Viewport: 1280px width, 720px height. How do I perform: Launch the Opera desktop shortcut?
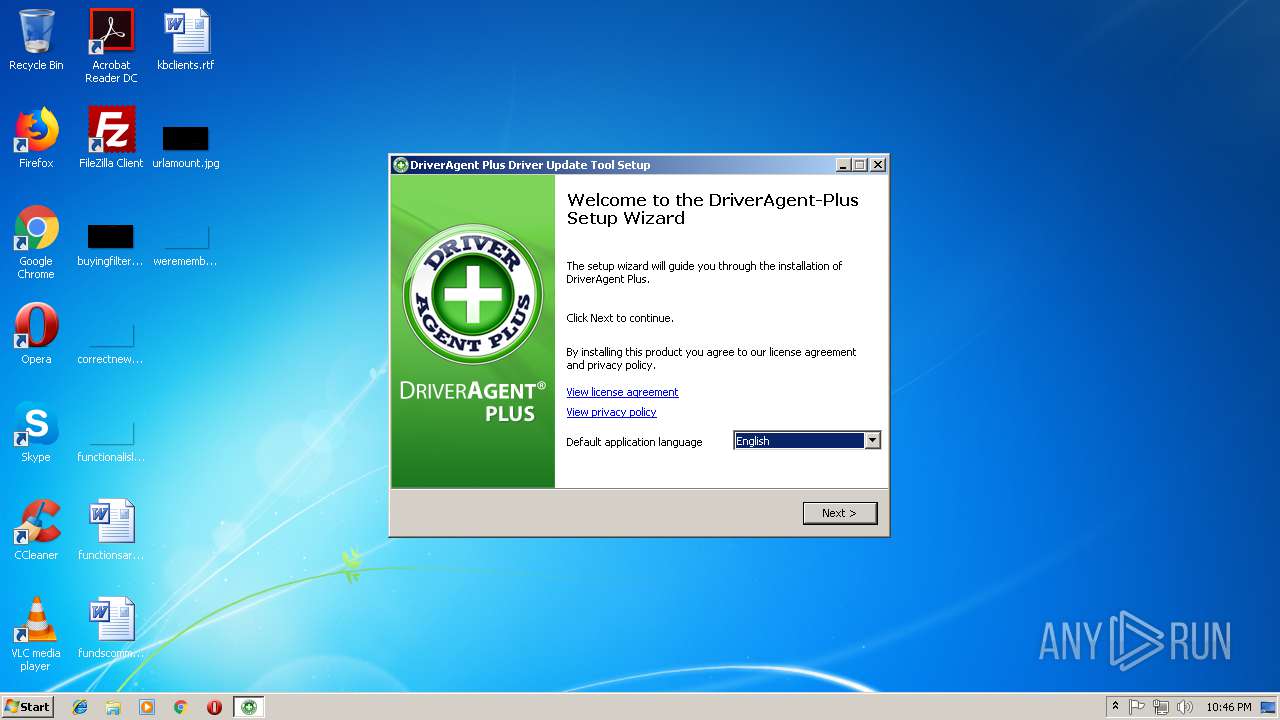[36, 334]
